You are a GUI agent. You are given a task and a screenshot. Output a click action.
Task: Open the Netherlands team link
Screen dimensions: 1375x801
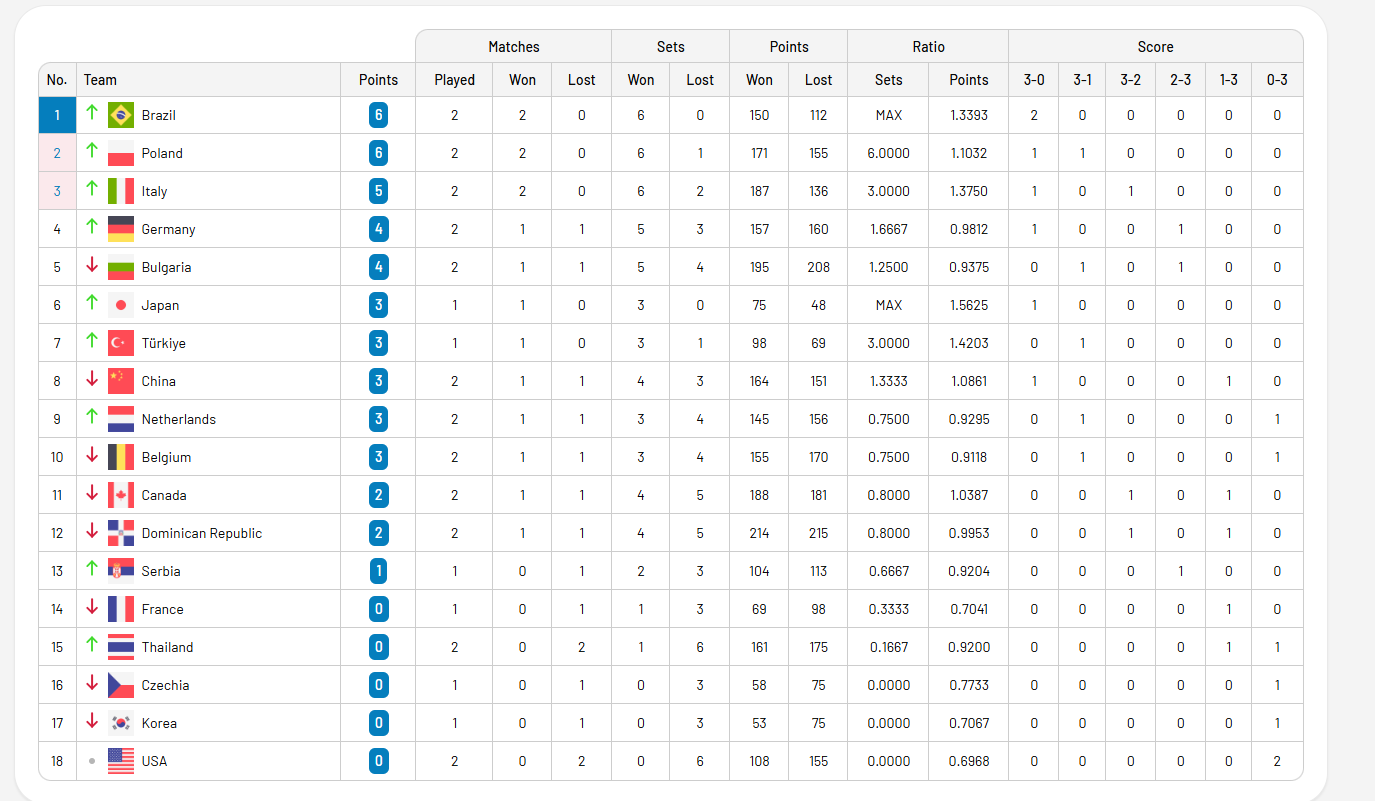(178, 419)
